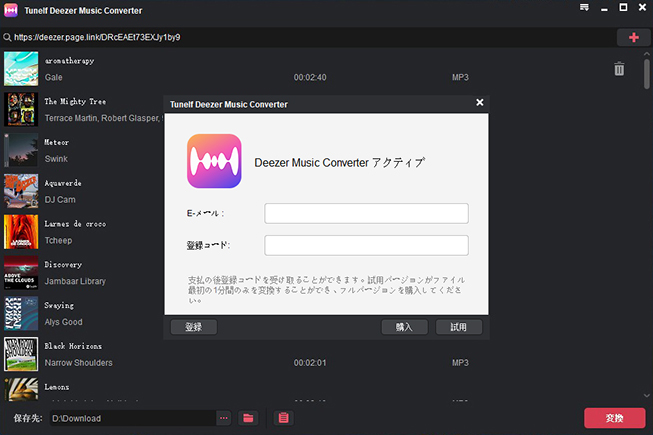Select the Lemons album thumbnail

click(21, 390)
